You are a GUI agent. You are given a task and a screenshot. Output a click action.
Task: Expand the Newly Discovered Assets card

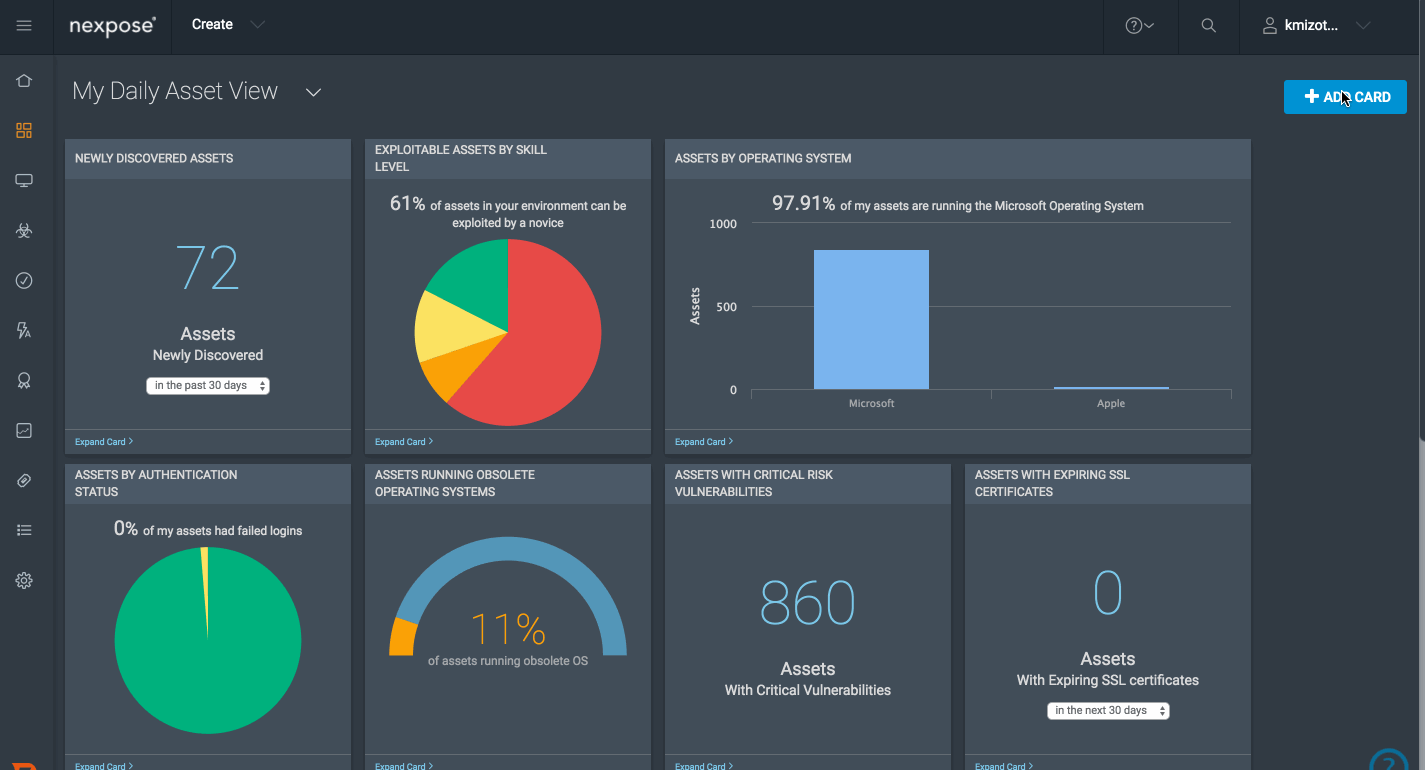(x=103, y=441)
